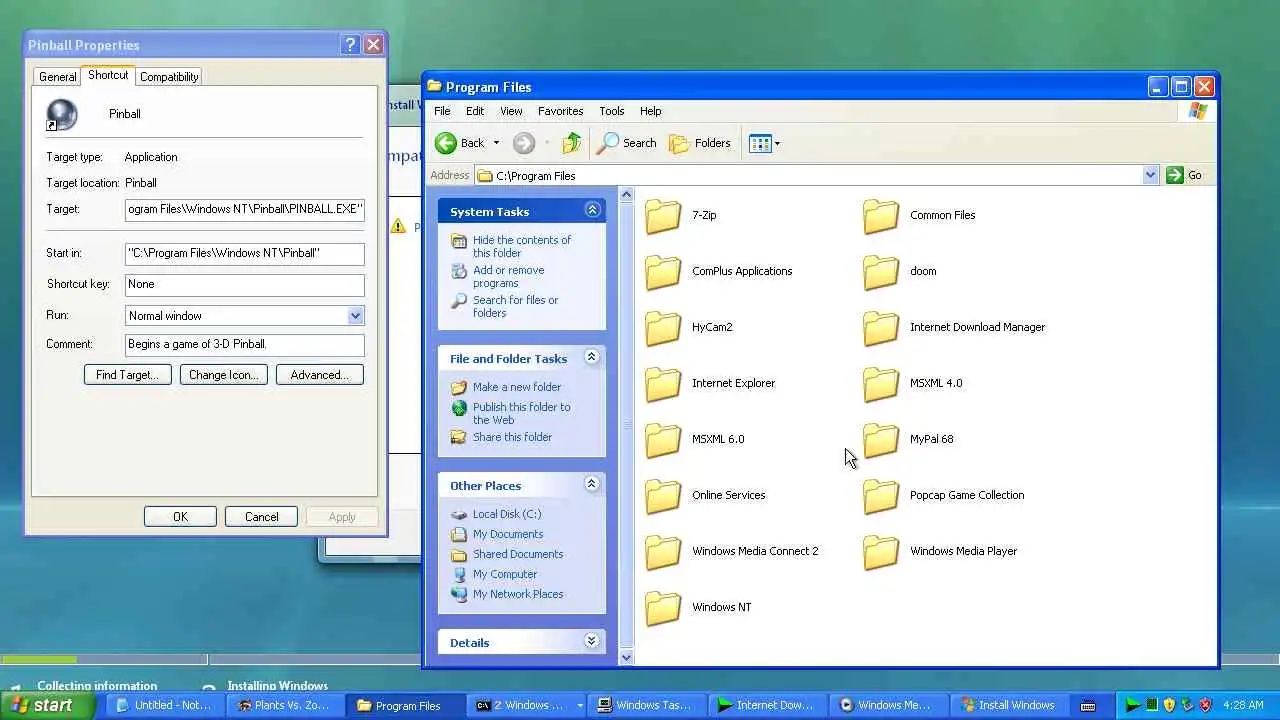Go to My Documents link
The height and width of the screenshot is (720, 1280).
click(507, 534)
